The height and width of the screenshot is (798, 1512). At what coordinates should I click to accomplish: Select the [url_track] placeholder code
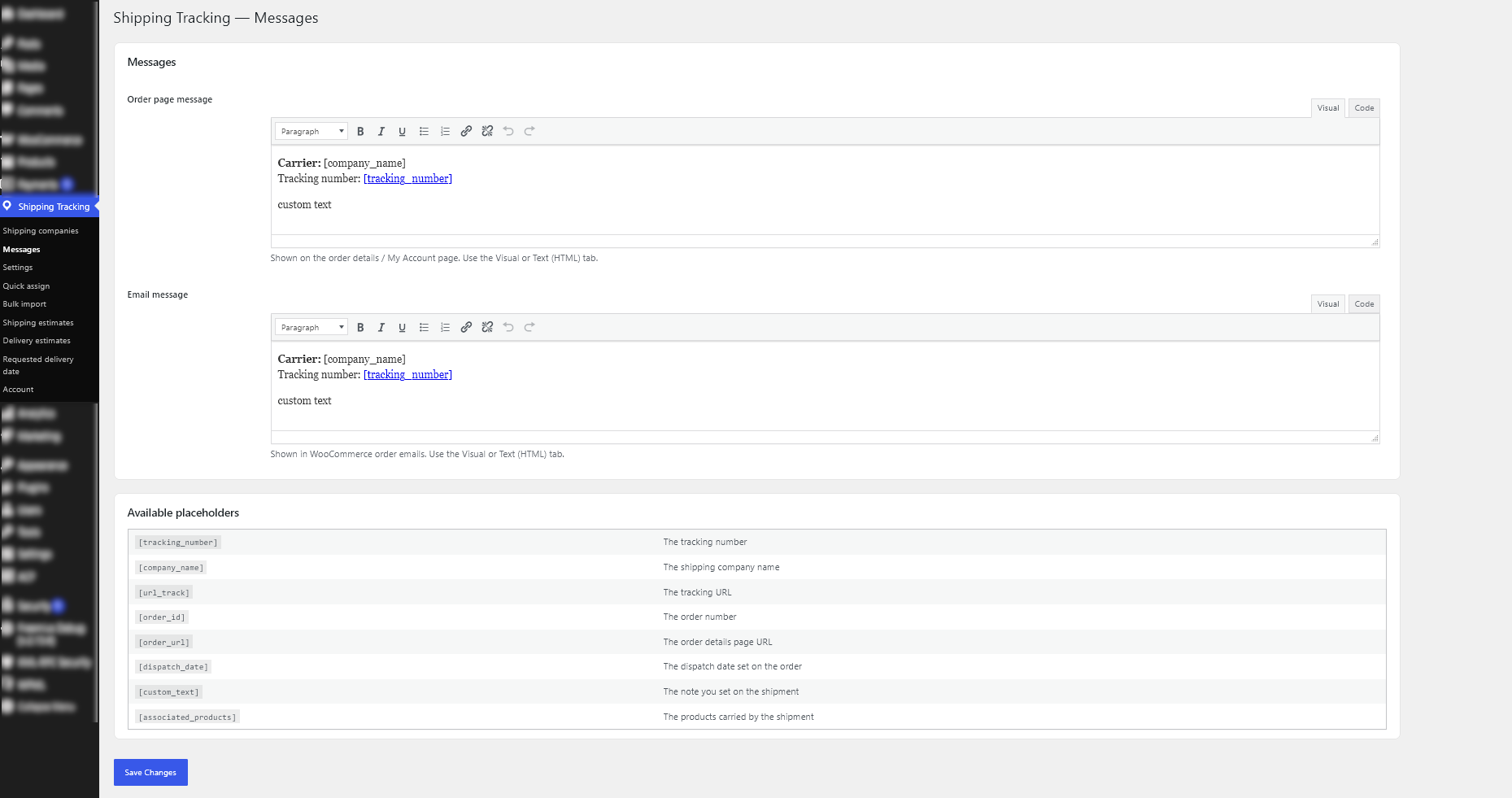(x=164, y=593)
